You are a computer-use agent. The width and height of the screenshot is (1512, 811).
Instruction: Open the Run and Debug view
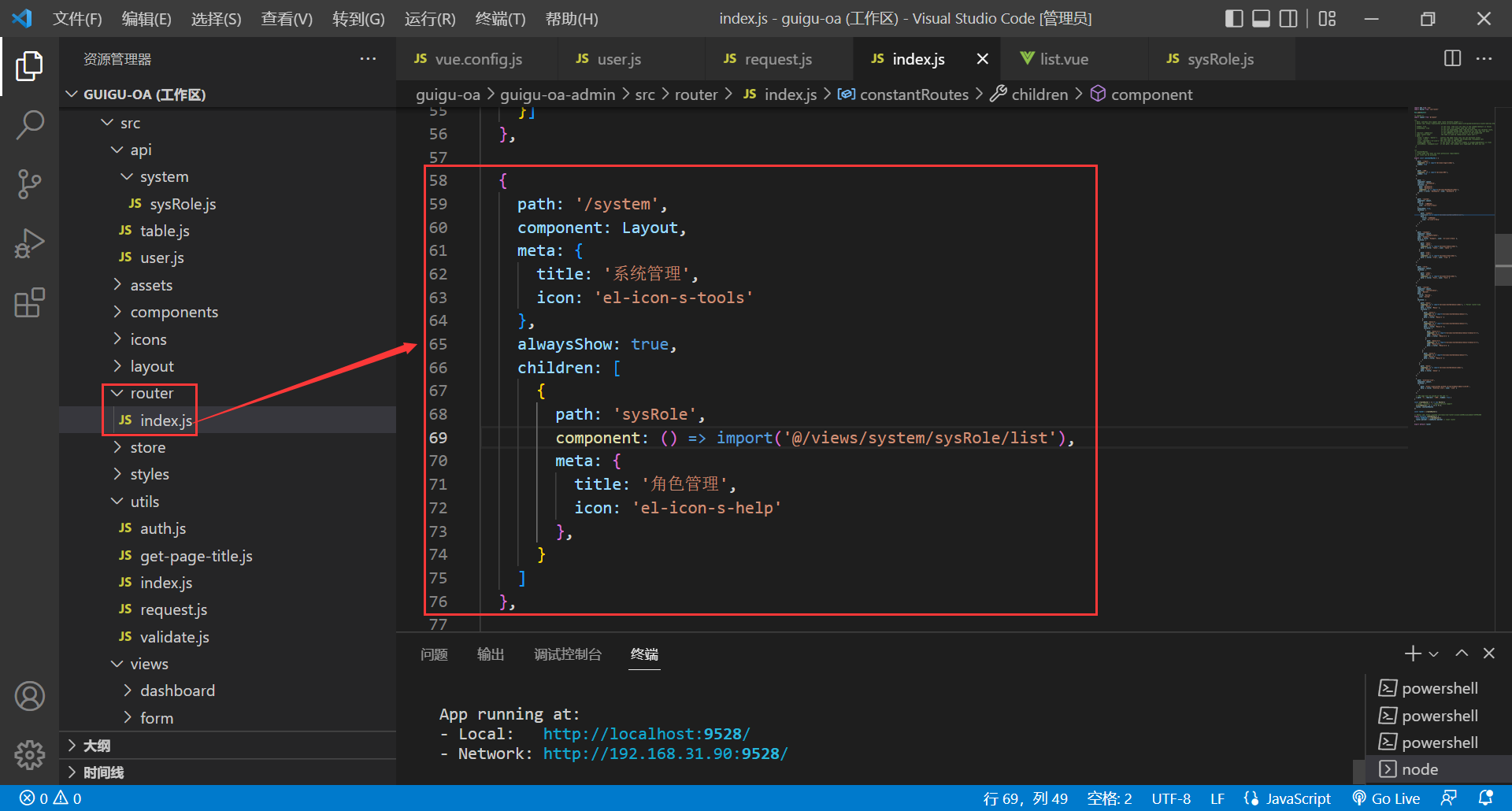[29, 243]
